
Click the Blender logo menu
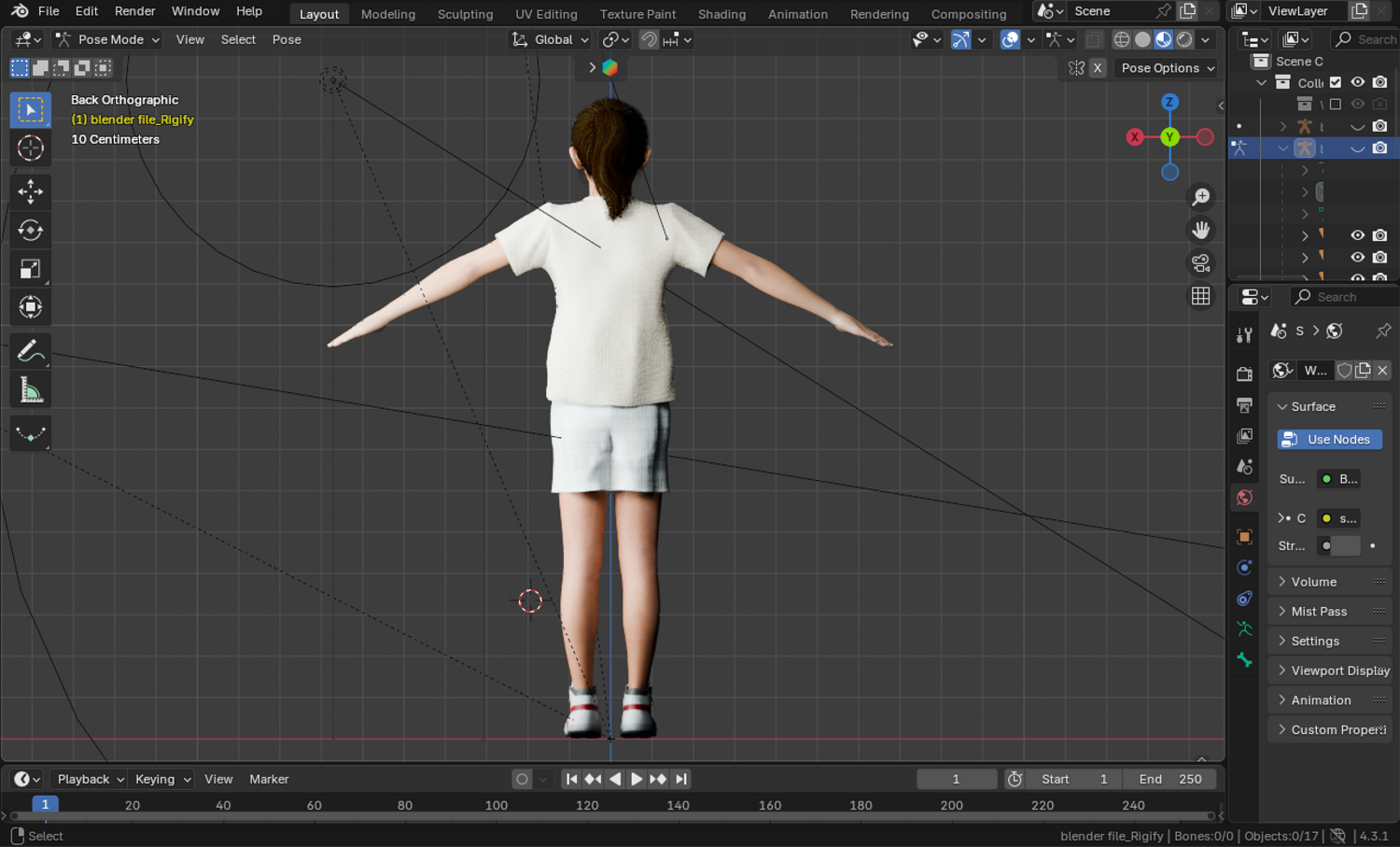pyautogui.click(x=20, y=11)
